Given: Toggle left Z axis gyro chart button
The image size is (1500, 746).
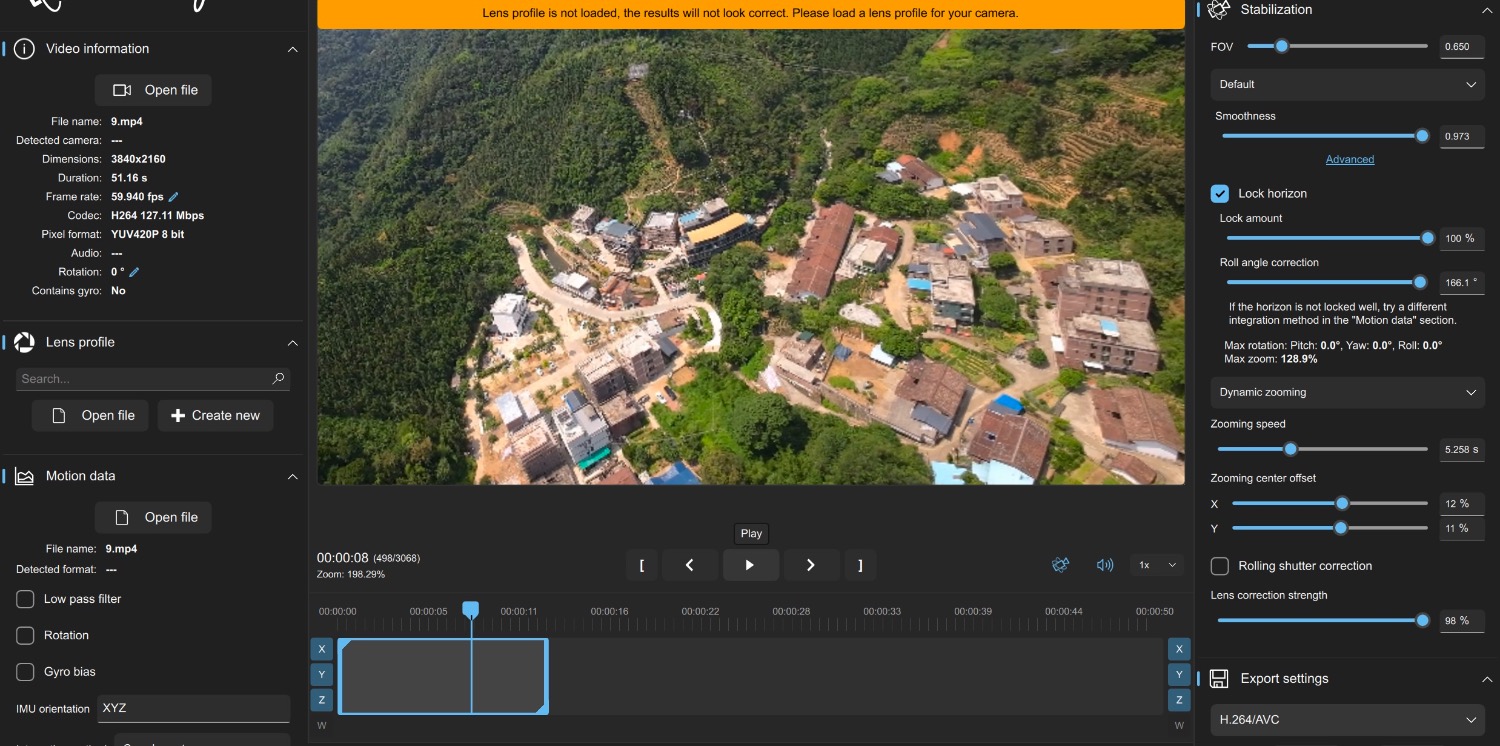Looking at the screenshot, I should point(322,700).
